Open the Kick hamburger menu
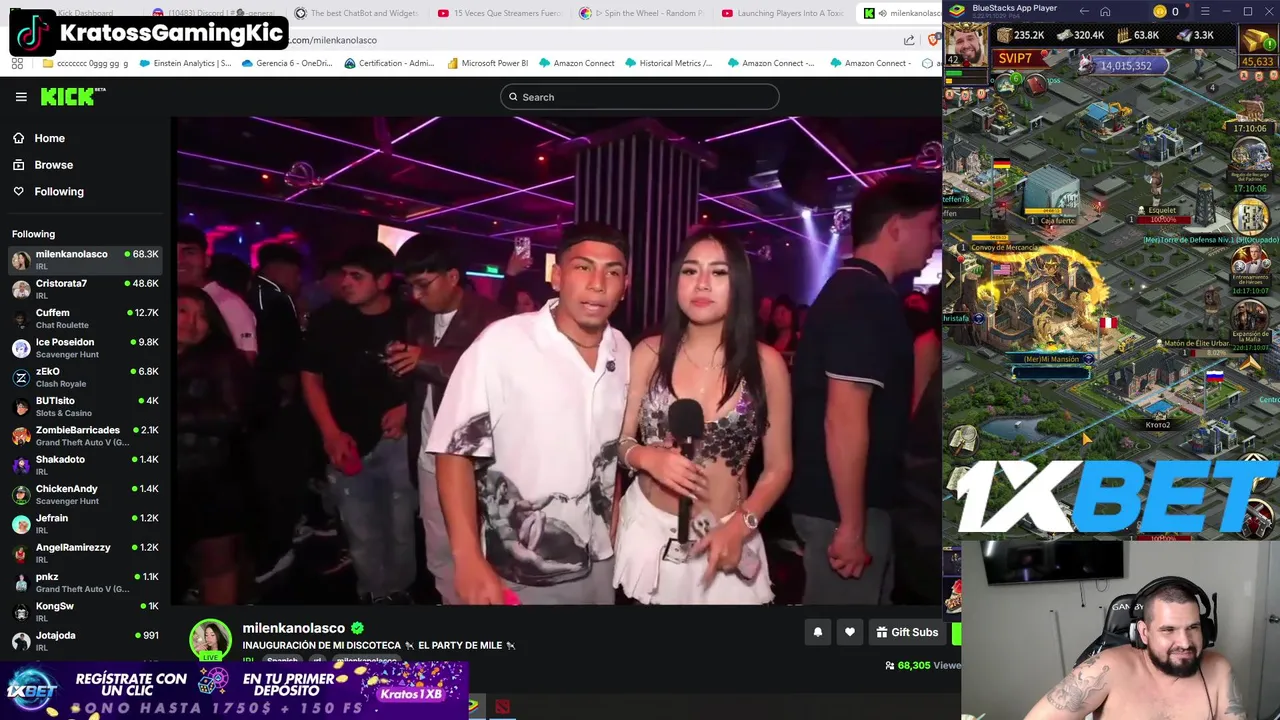 pyautogui.click(x=21, y=97)
